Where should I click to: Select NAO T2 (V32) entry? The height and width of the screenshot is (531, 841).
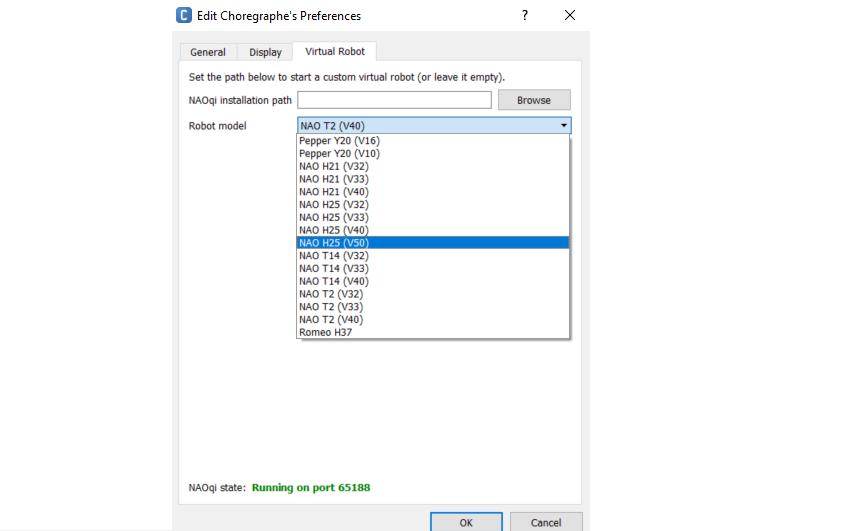click(x=433, y=294)
